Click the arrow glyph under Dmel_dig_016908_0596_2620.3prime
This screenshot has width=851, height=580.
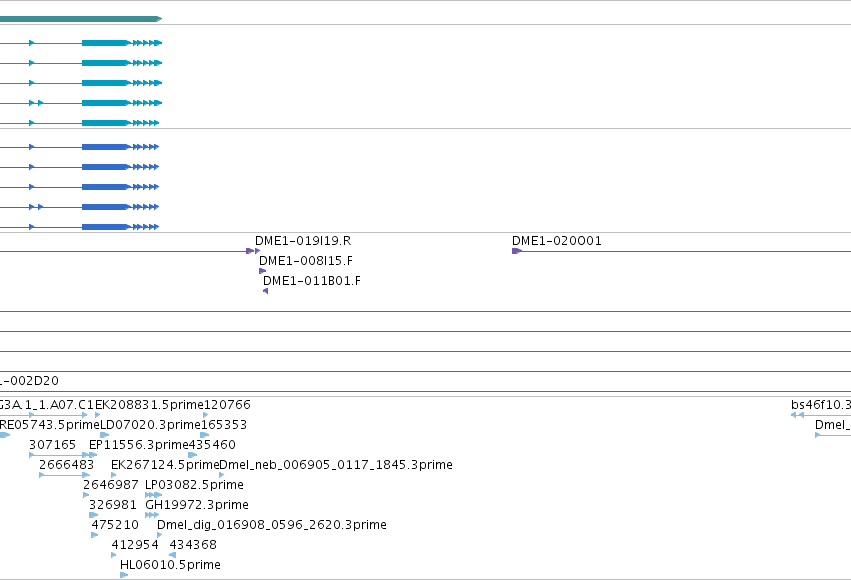(x=160, y=535)
